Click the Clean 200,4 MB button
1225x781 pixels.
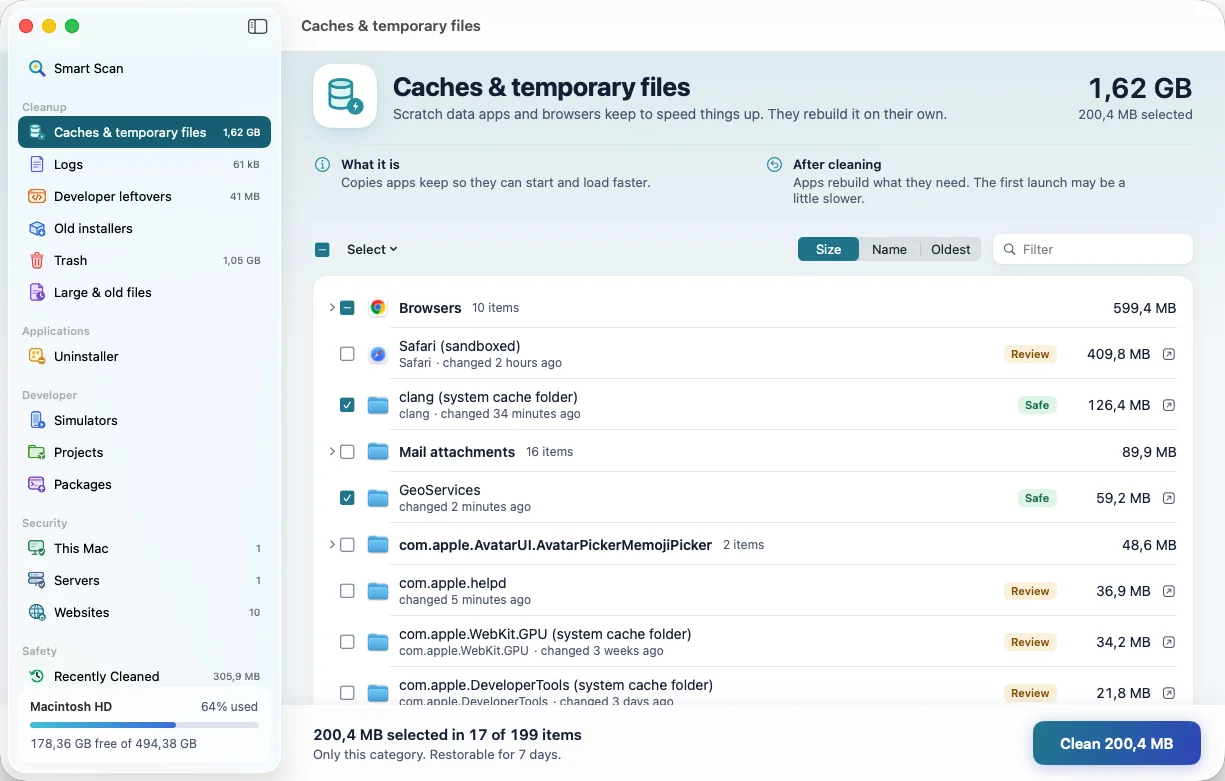pyautogui.click(x=1116, y=743)
